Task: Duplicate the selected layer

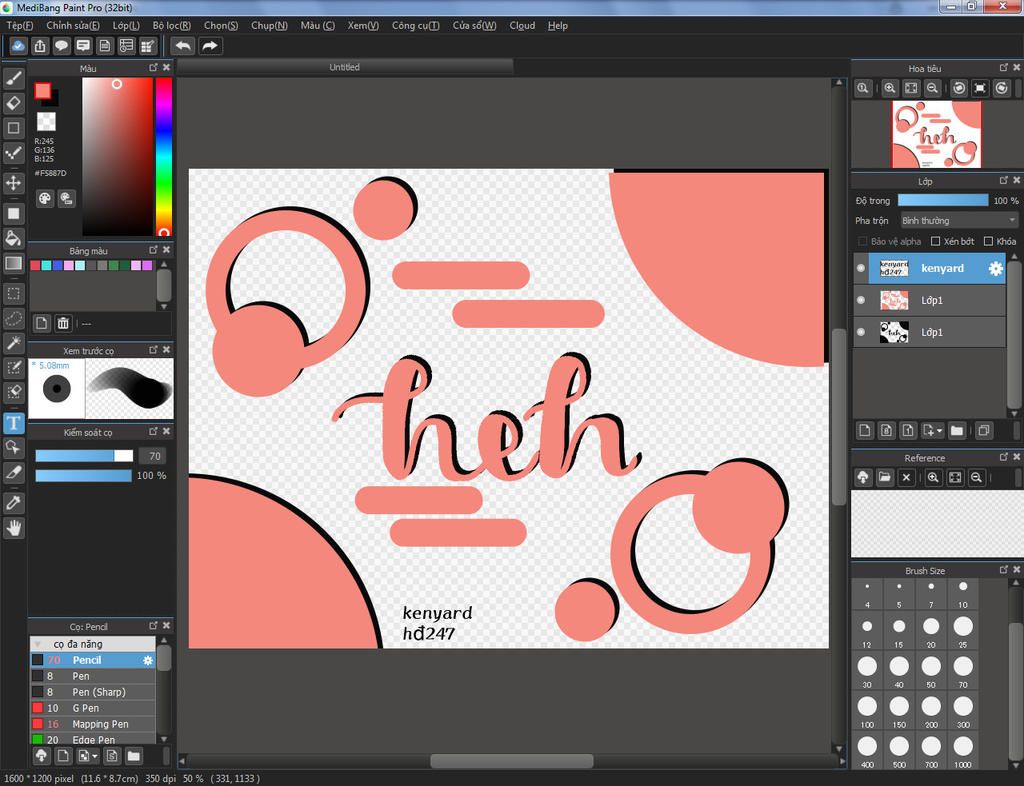Action: [984, 430]
